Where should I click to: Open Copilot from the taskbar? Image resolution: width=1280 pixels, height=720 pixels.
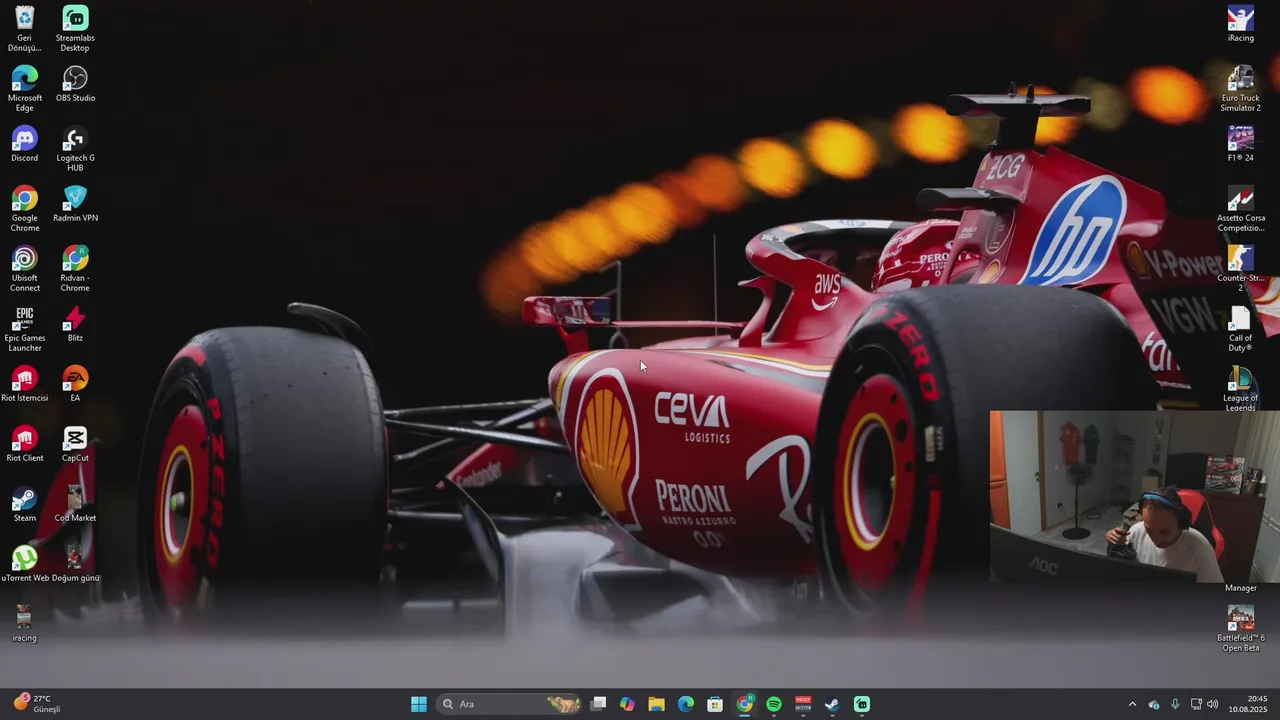click(x=627, y=704)
